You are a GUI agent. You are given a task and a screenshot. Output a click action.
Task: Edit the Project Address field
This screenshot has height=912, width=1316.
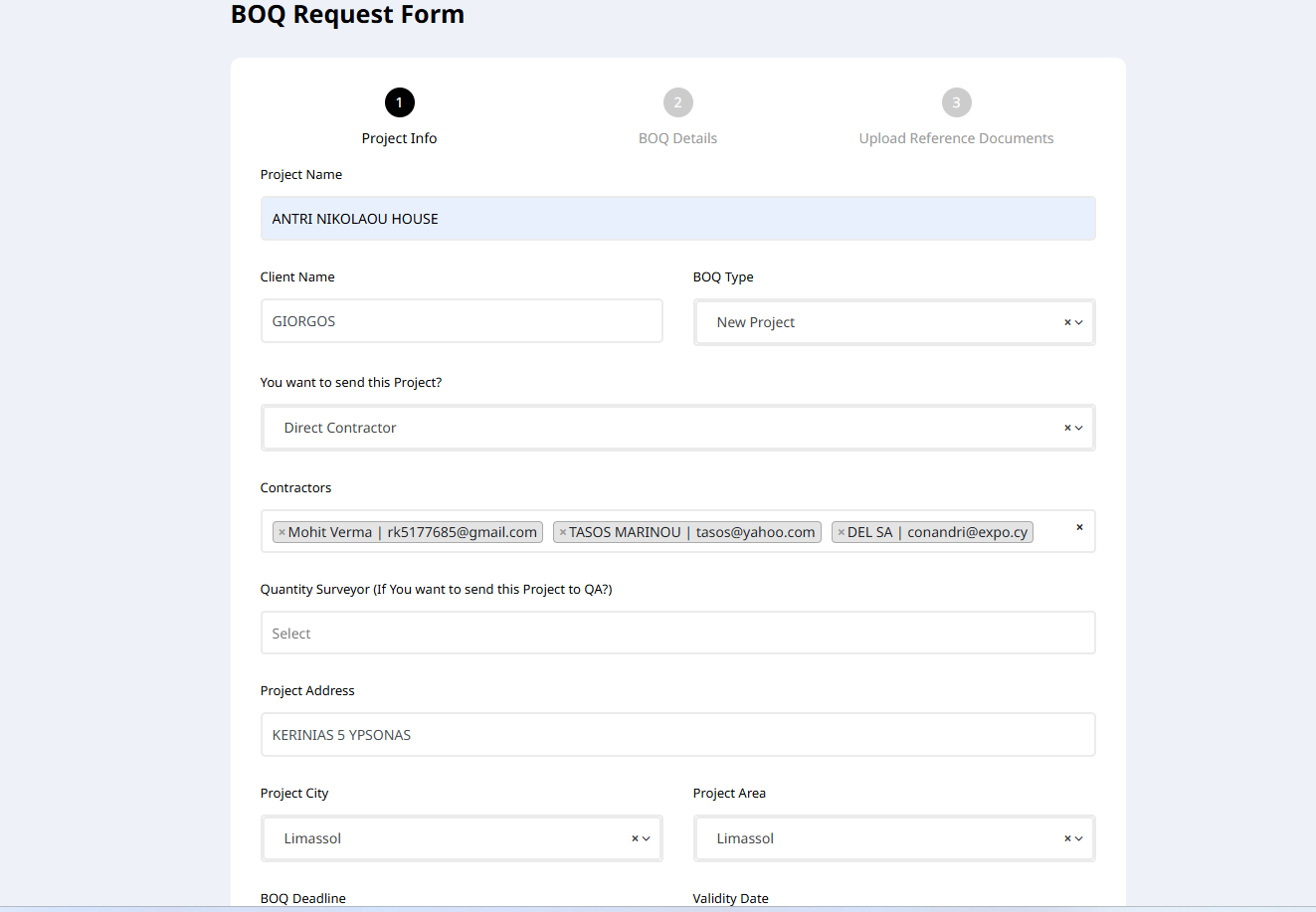(677, 734)
